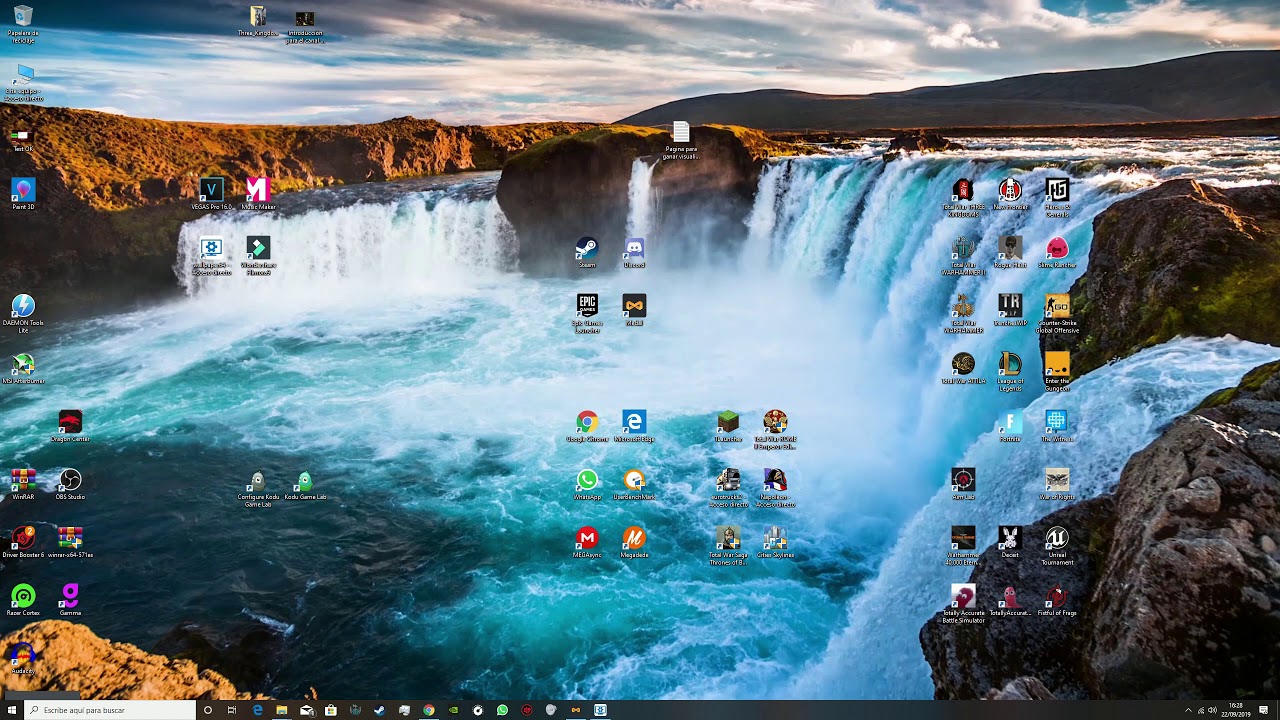Select the Pagina para ganar visualizaciones text file
This screenshot has width=1280, height=720.
coord(681,140)
